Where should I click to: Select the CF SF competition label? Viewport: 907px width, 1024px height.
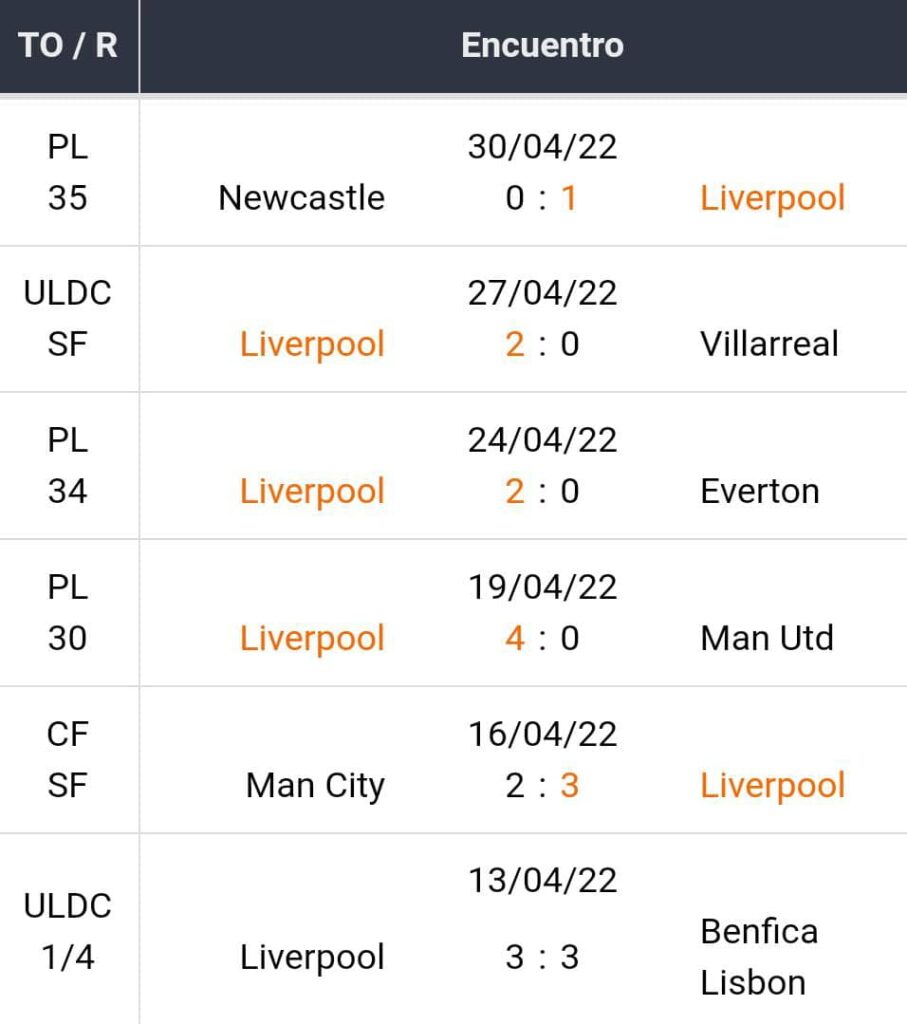(68, 759)
